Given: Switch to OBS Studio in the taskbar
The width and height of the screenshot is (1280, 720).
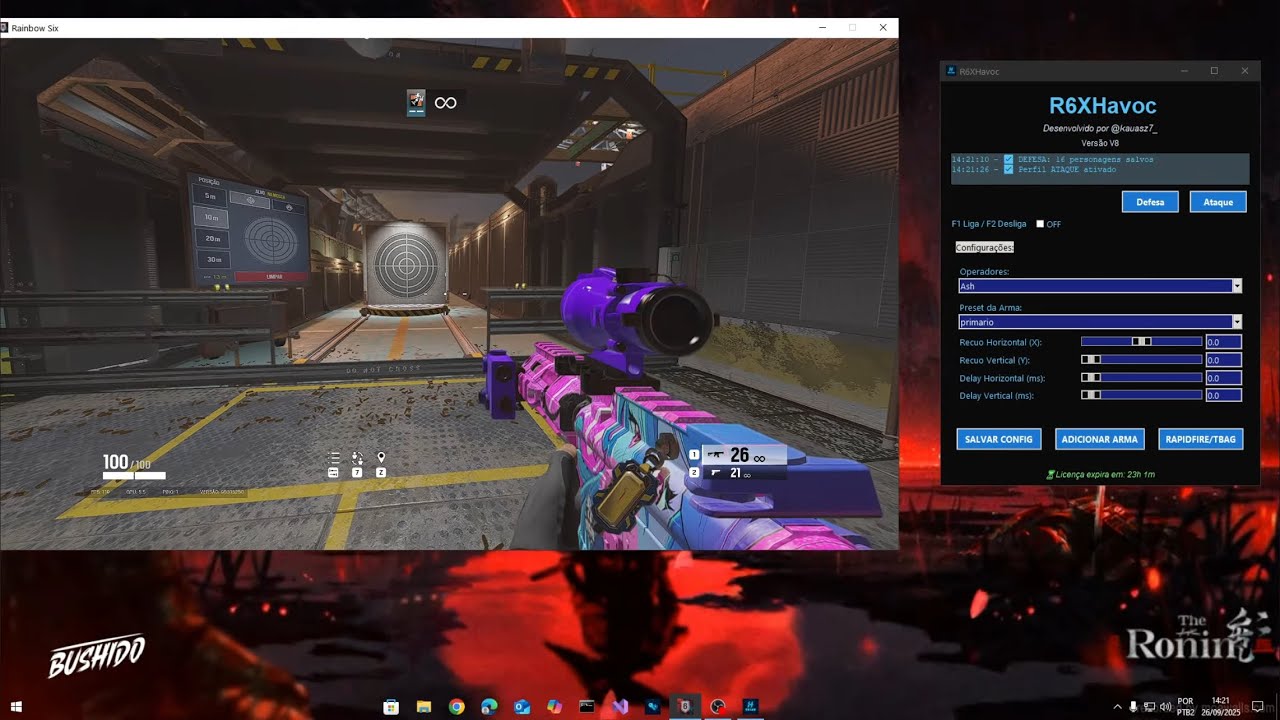Looking at the screenshot, I should coord(717,706).
